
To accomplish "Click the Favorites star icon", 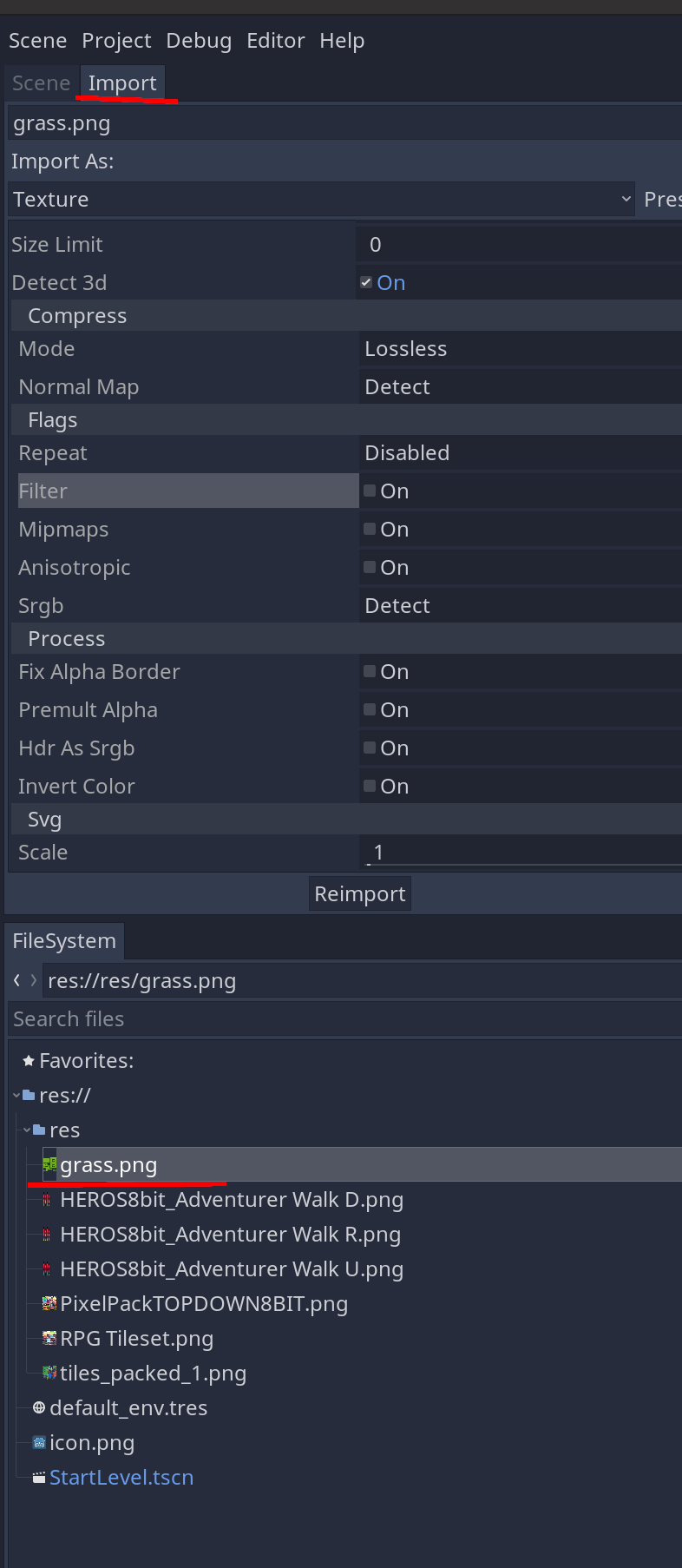I will tap(29, 1060).
